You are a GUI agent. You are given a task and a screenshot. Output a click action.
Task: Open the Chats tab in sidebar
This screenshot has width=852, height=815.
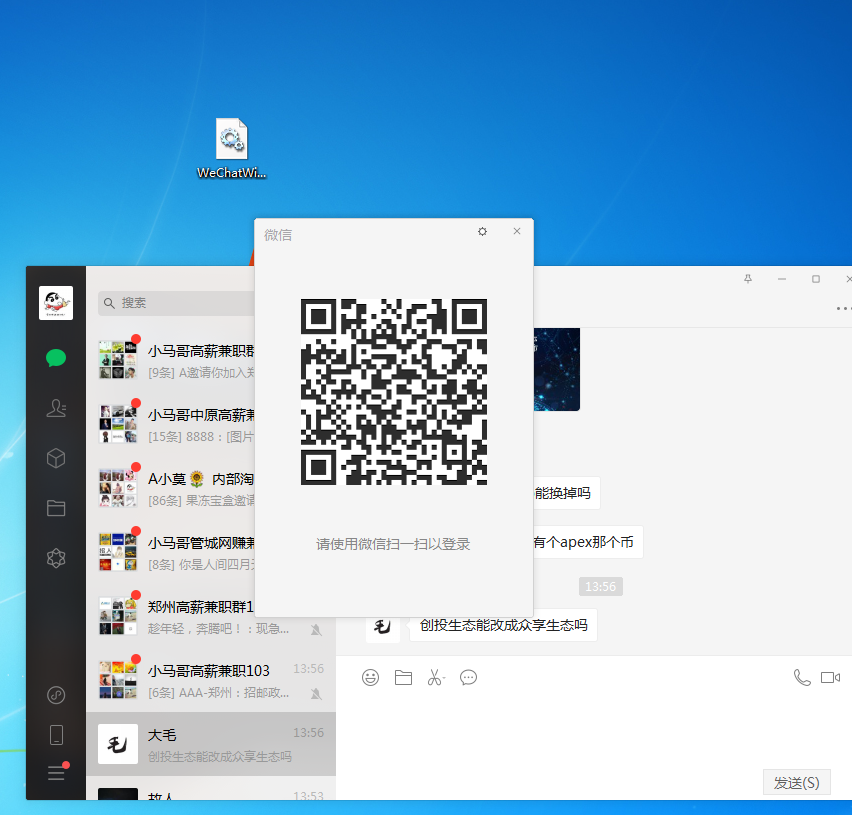pos(56,358)
